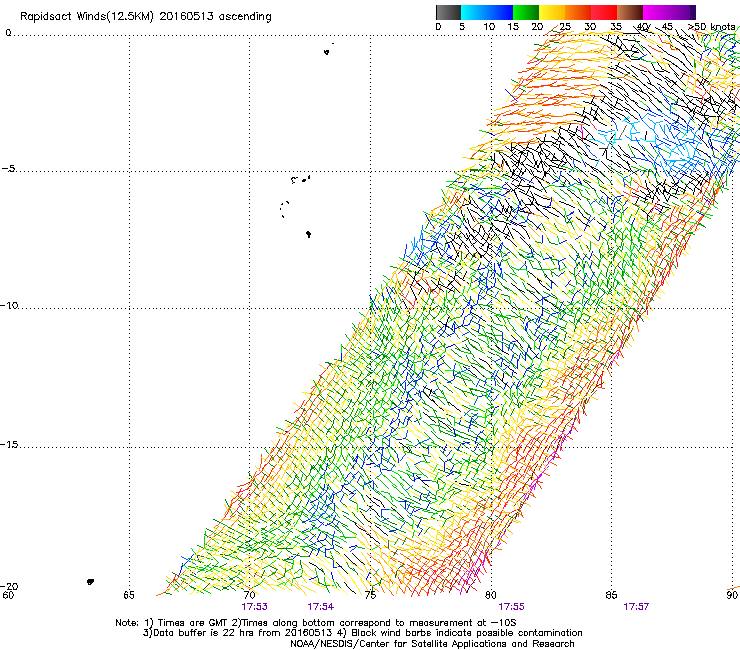Click the '30' label under the color bar
Screen dimensions: 740x650
(x=590, y=27)
